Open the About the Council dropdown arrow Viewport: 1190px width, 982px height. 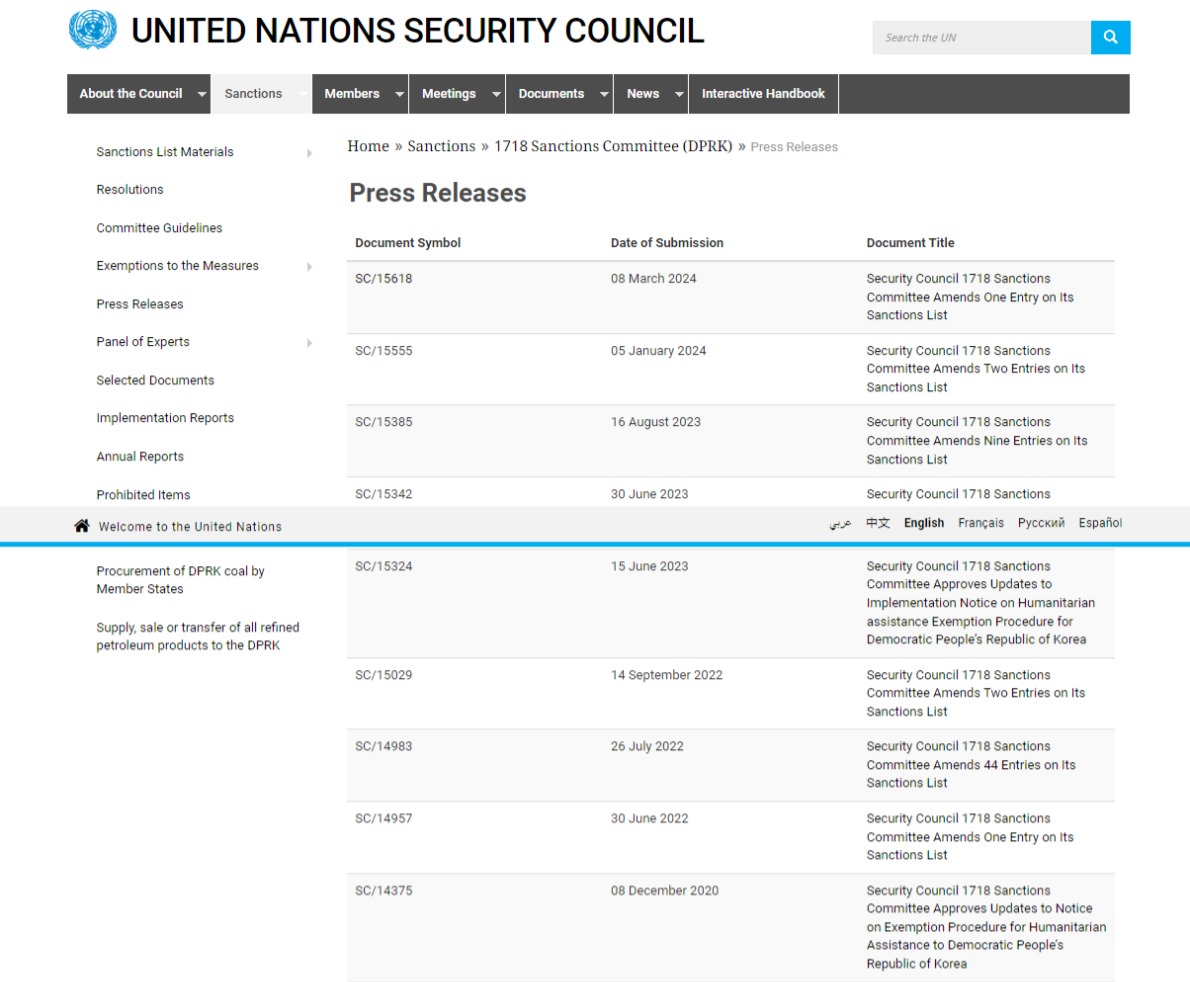[201, 94]
